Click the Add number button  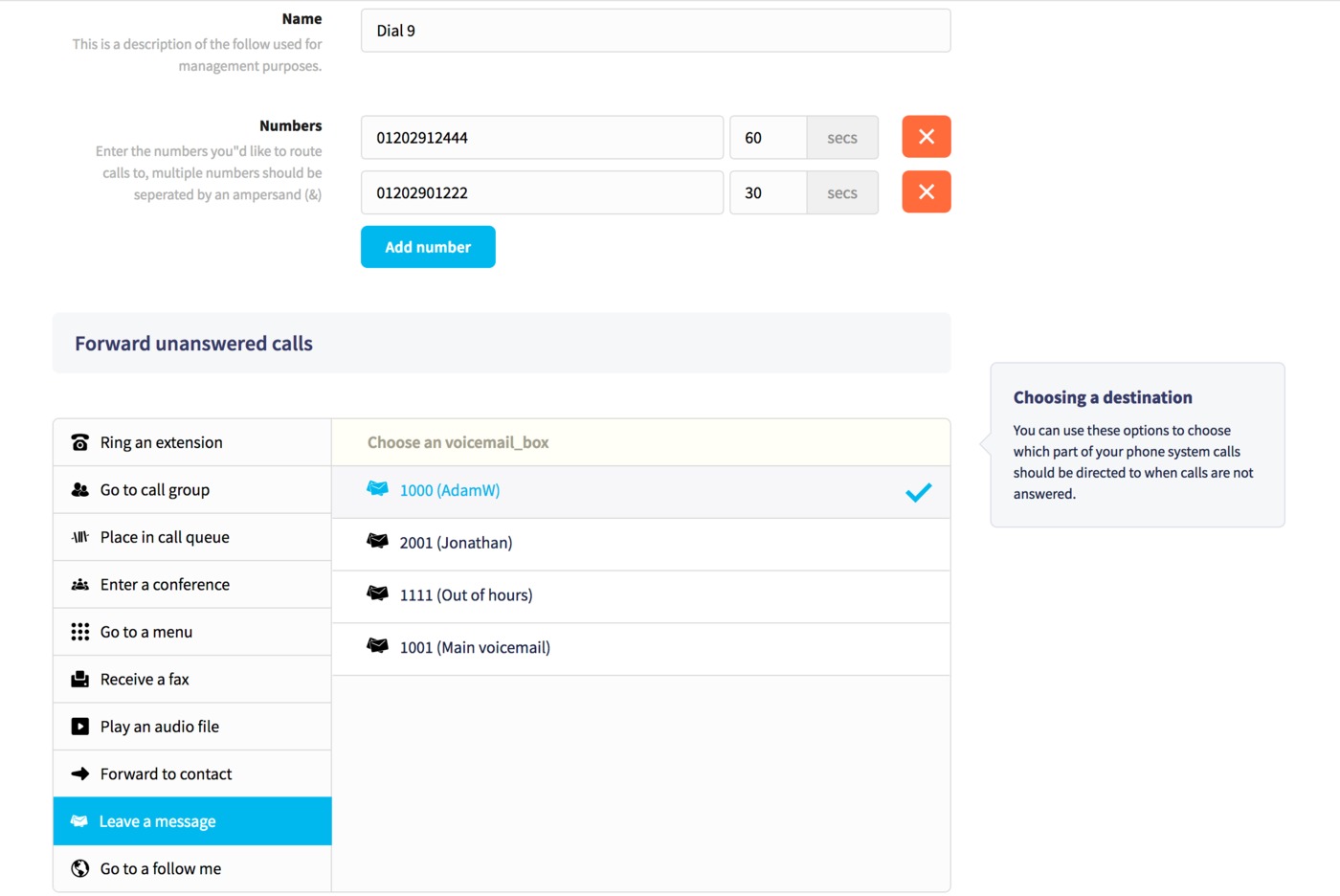(x=428, y=247)
